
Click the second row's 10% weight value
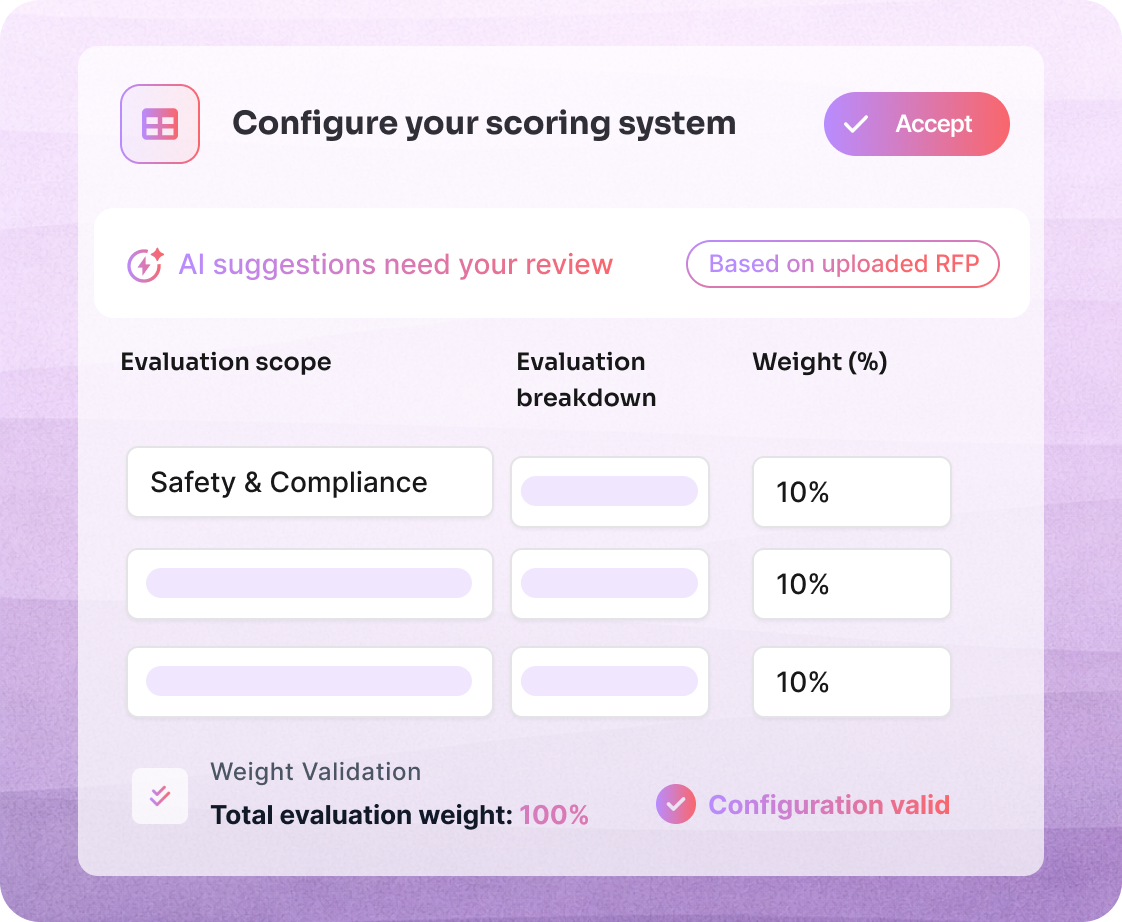(x=851, y=584)
